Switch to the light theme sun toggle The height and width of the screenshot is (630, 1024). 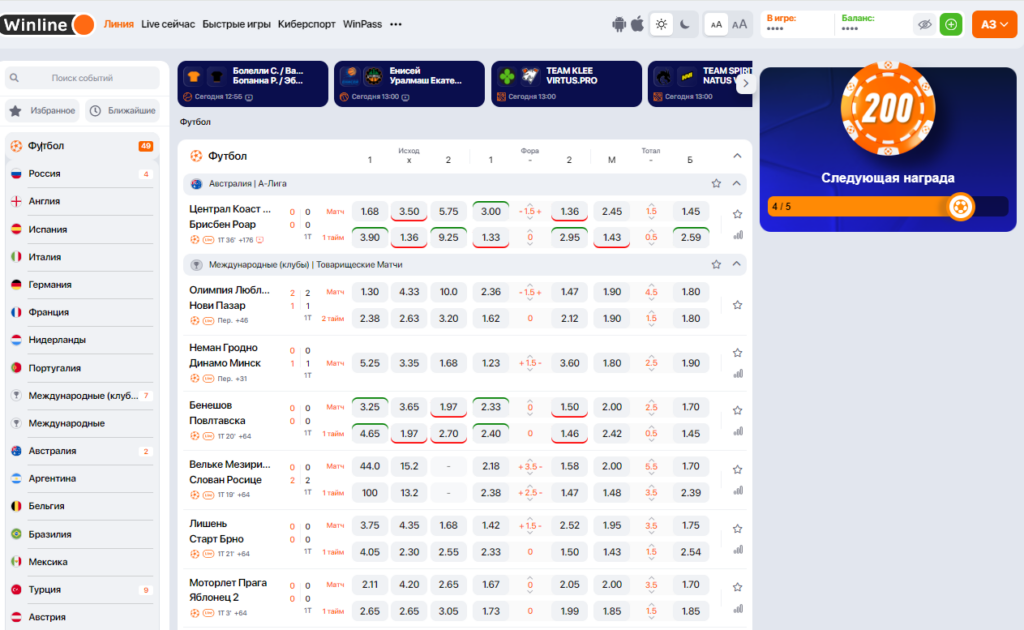[x=662, y=25]
